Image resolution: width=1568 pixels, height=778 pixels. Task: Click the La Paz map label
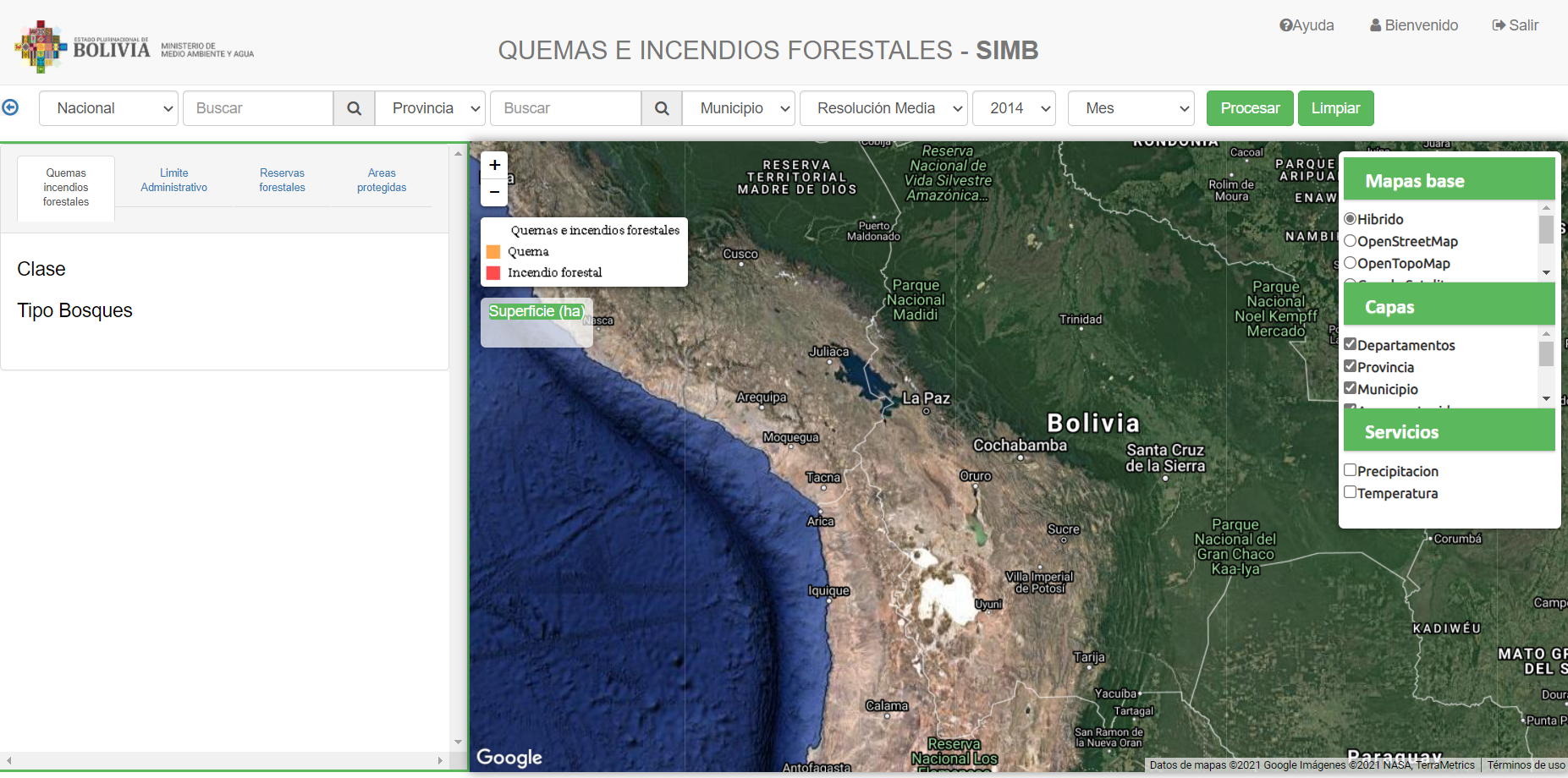pos(927,398)
